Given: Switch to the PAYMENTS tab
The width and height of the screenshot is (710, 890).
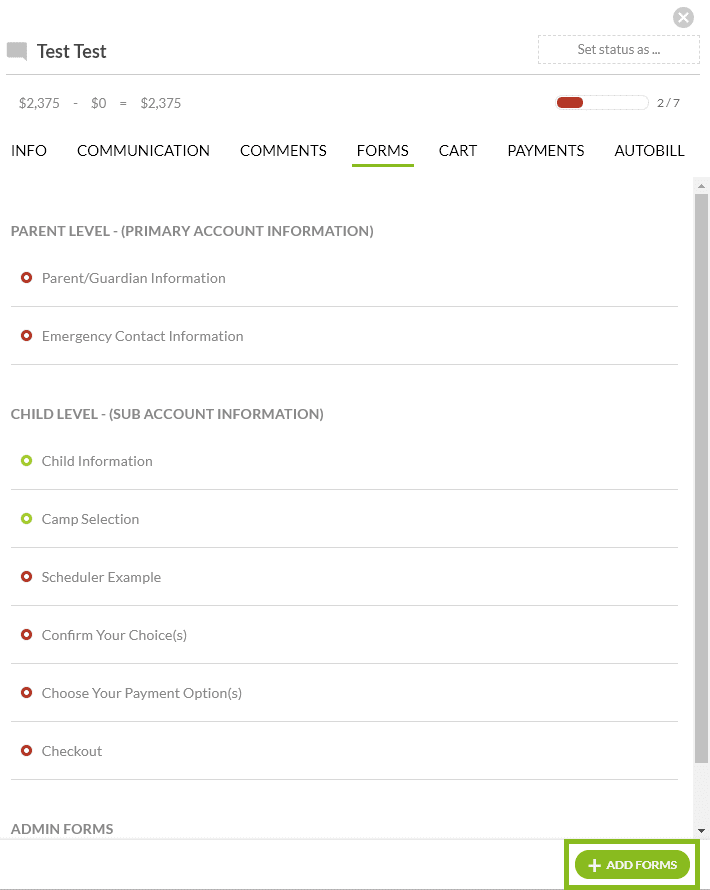Looking at the screenshot, I should 545,151.
